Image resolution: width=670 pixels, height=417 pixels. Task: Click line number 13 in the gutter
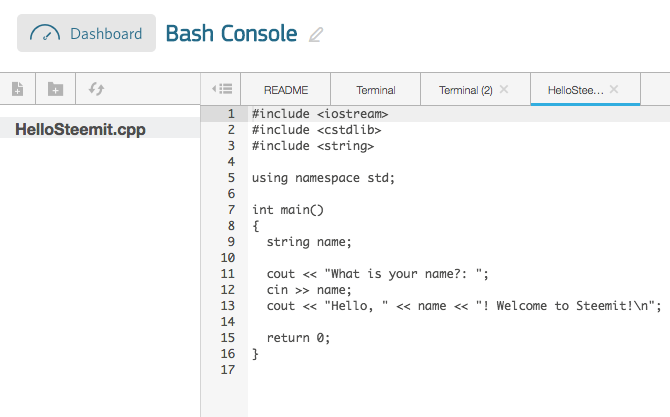point(229,306)
